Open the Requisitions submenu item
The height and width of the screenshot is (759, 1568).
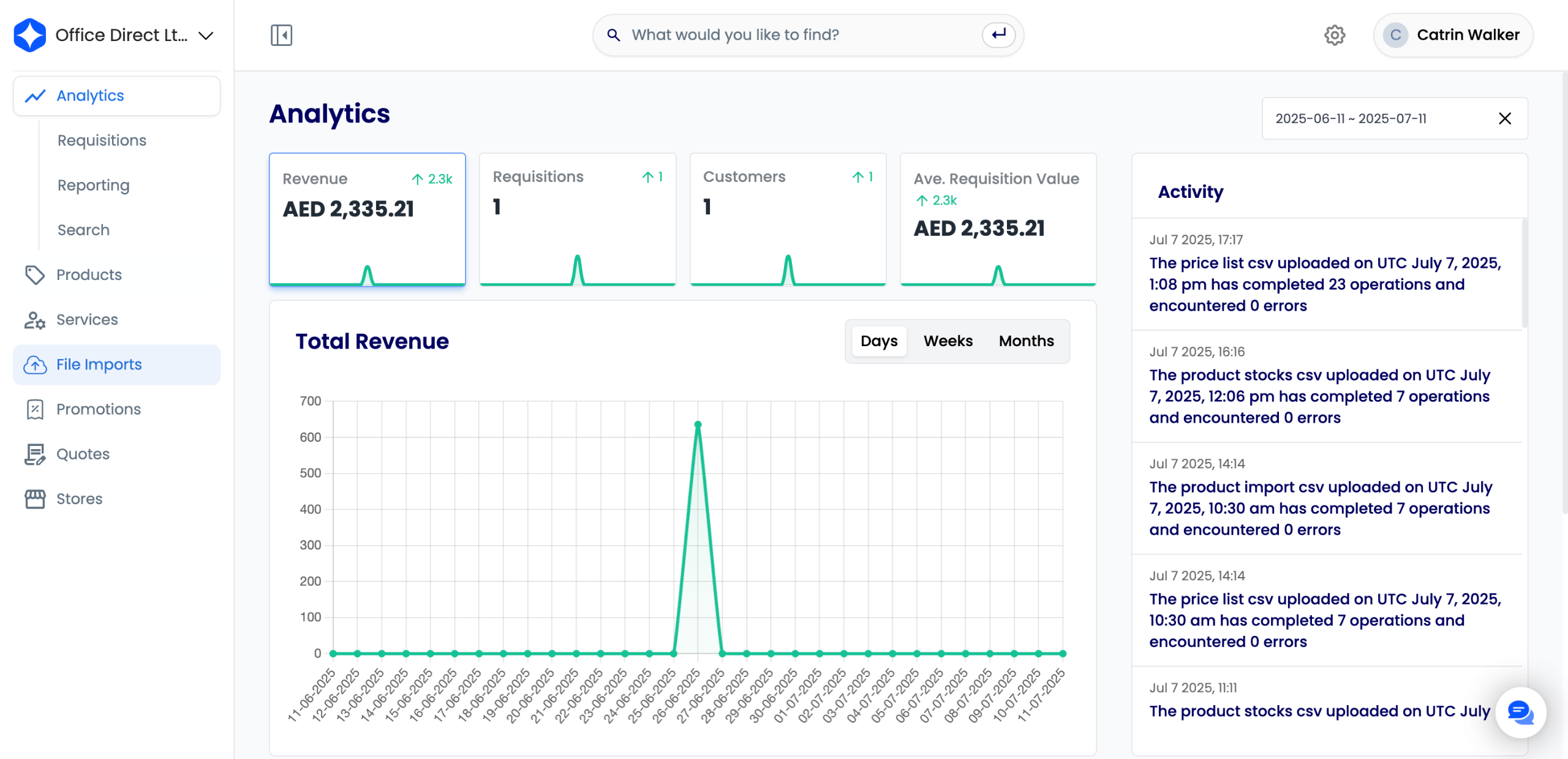point(102,140)
